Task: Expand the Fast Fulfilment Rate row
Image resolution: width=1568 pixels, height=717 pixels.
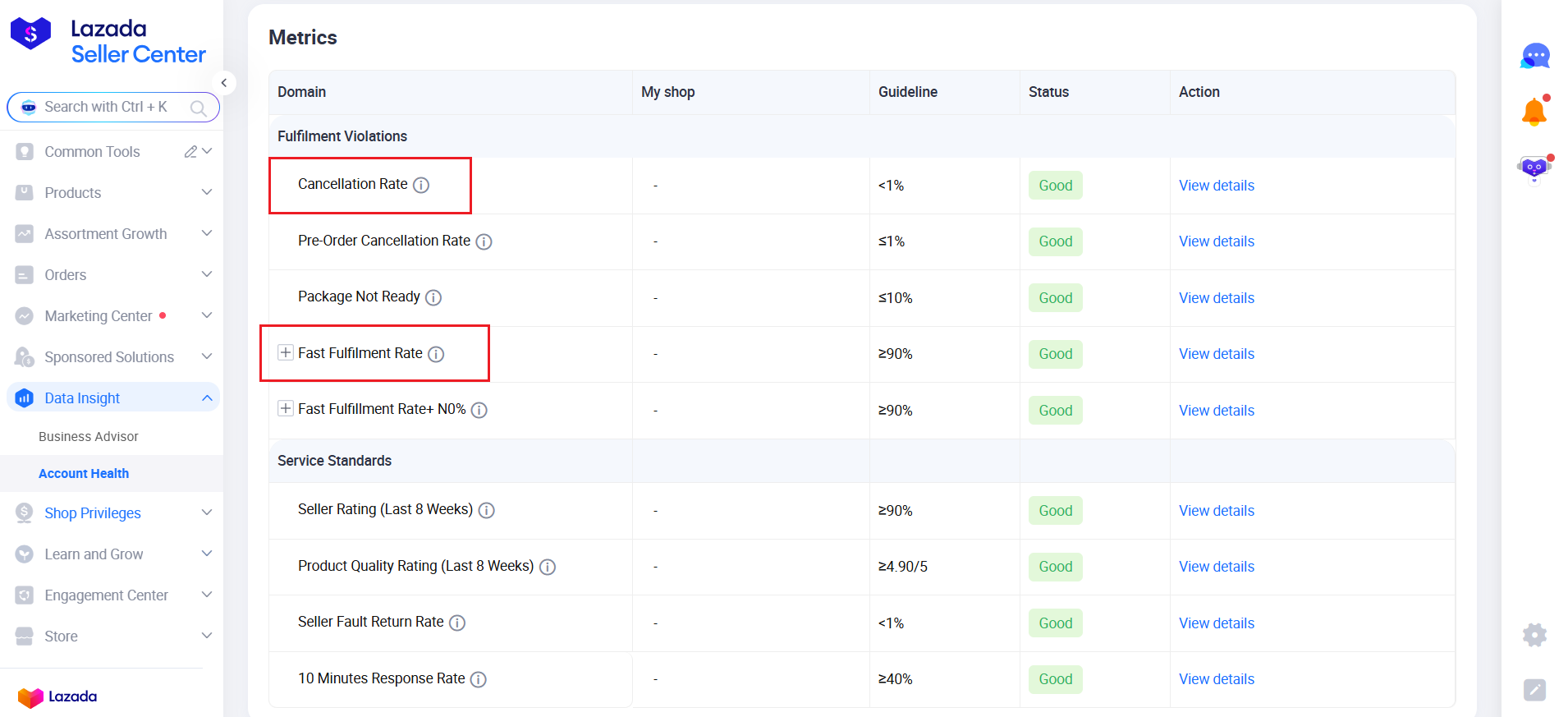Action: [286, 353]
